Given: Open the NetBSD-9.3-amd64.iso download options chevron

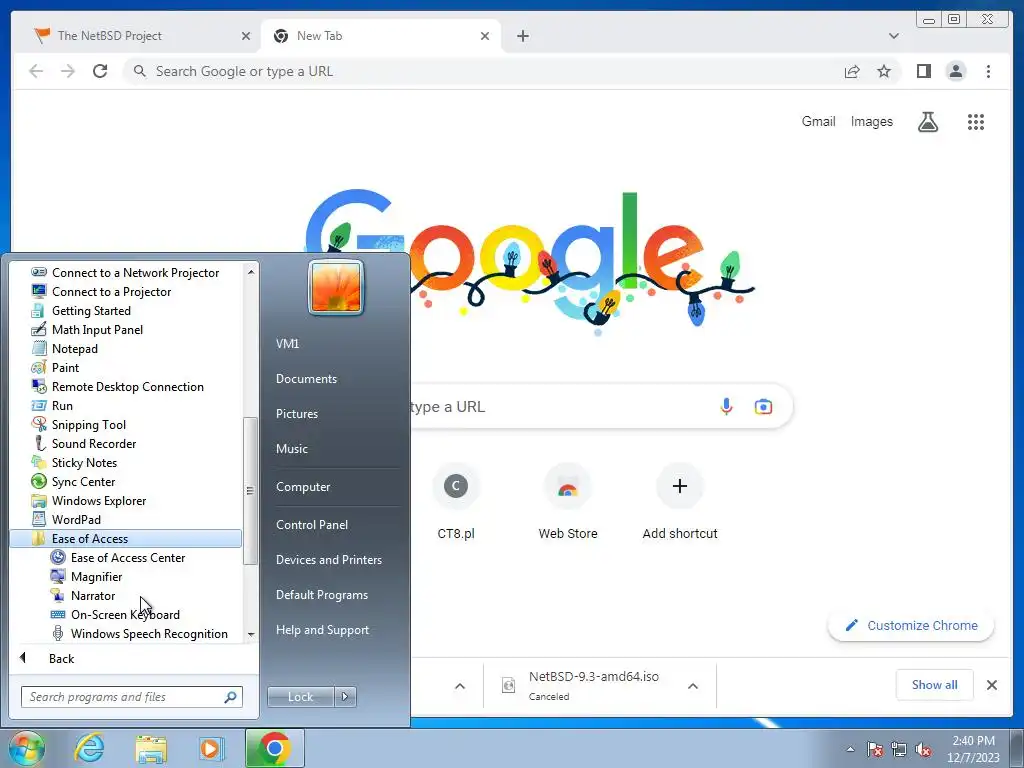Looking at the screenshot, I should [x=693, y=686].
